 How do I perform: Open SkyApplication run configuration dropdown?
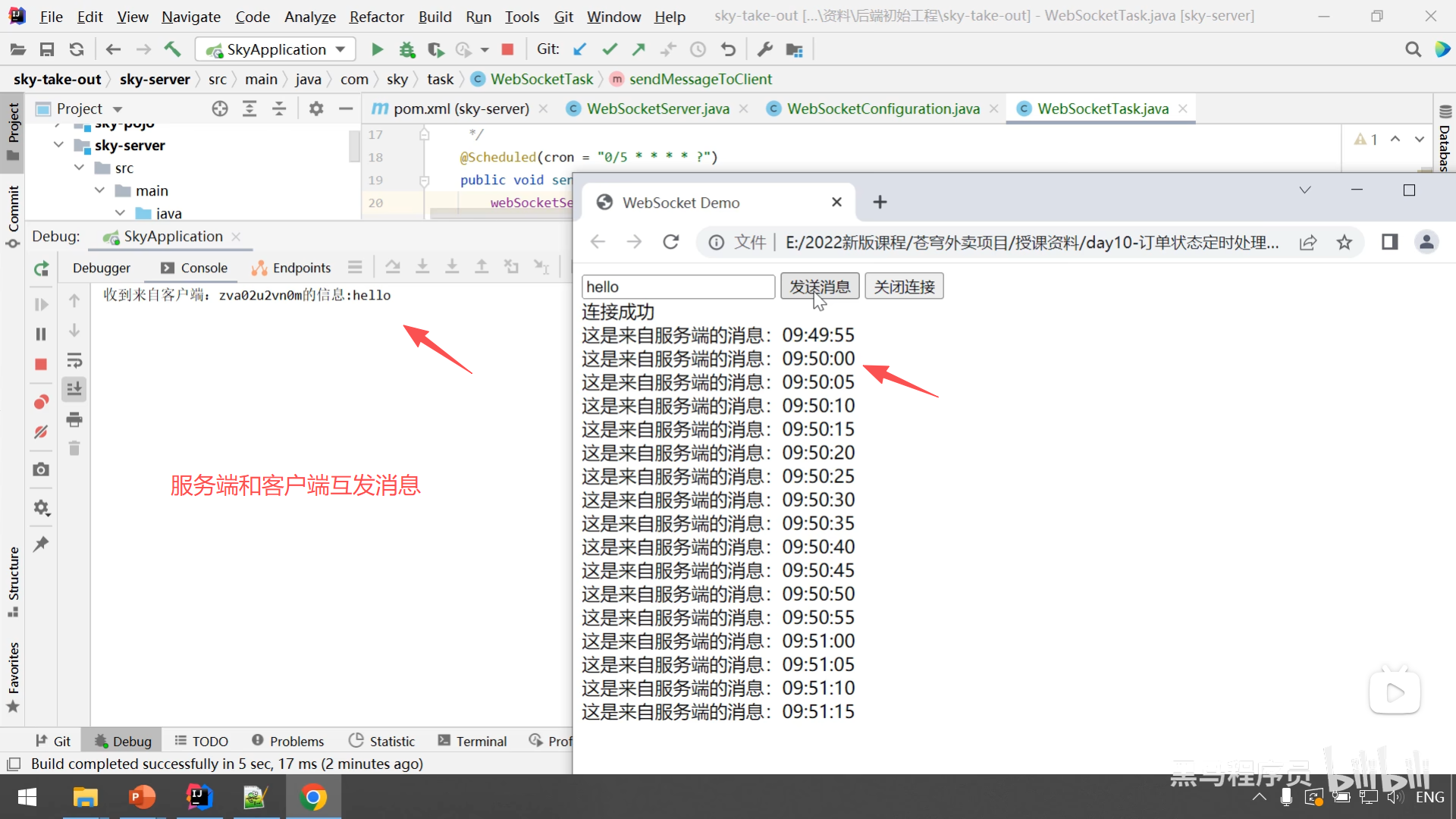coord(340,50)
